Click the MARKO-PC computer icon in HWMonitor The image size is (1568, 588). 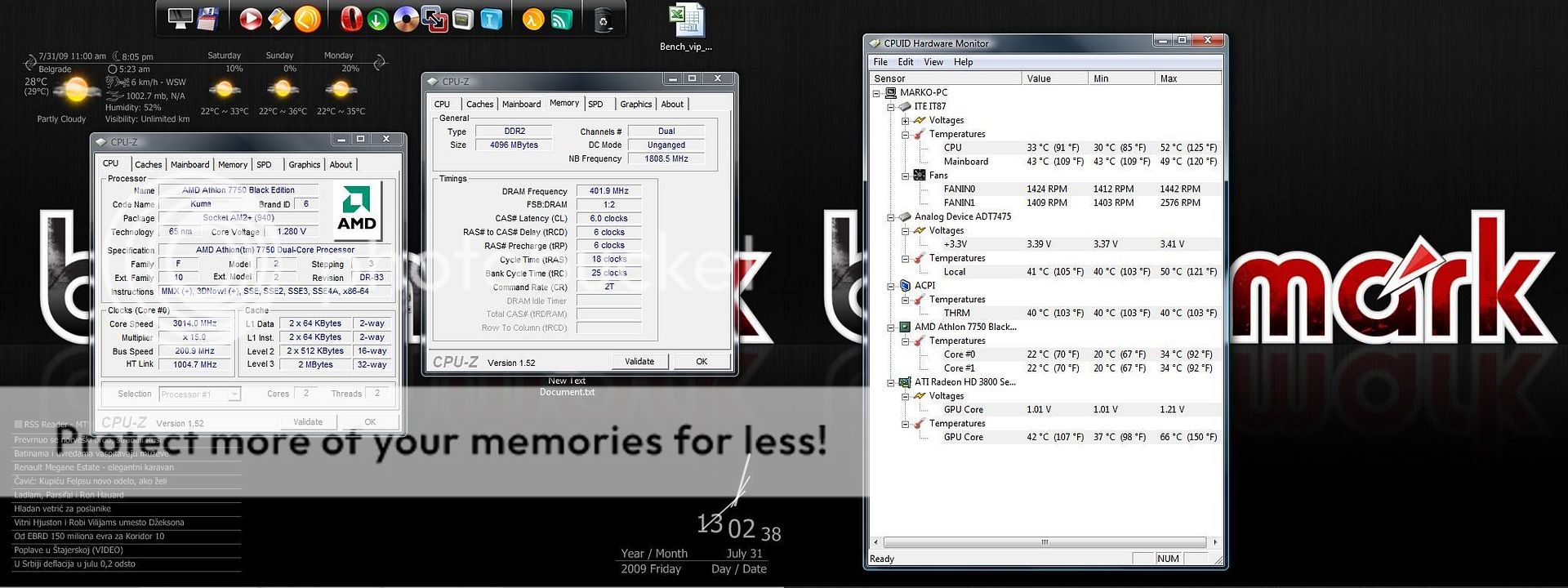point(891,92)
